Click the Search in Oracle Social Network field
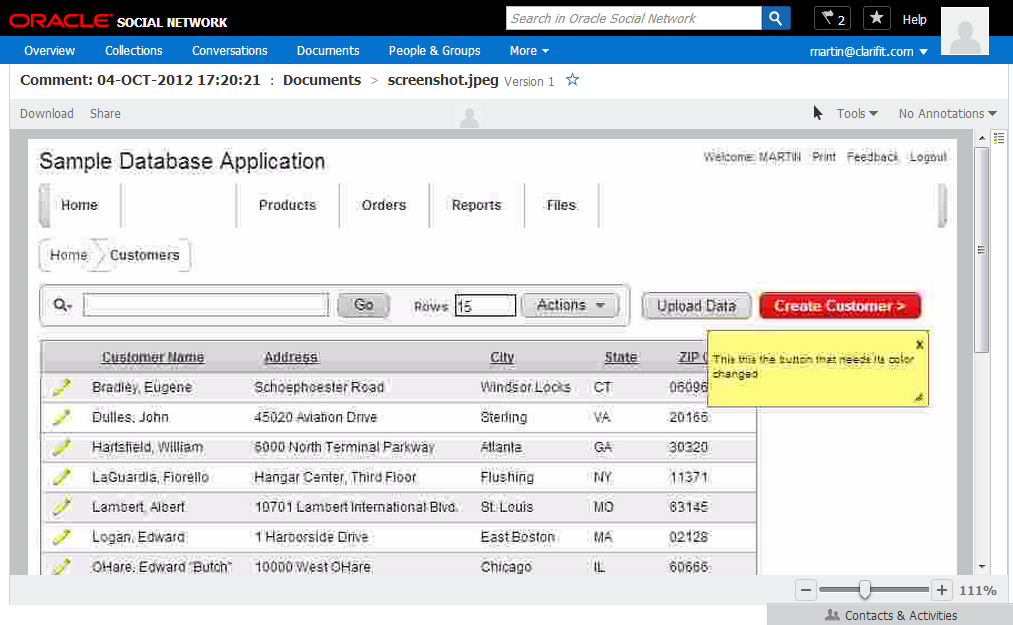Screen dimensions: 1013x625 click(x=633, y=18)
